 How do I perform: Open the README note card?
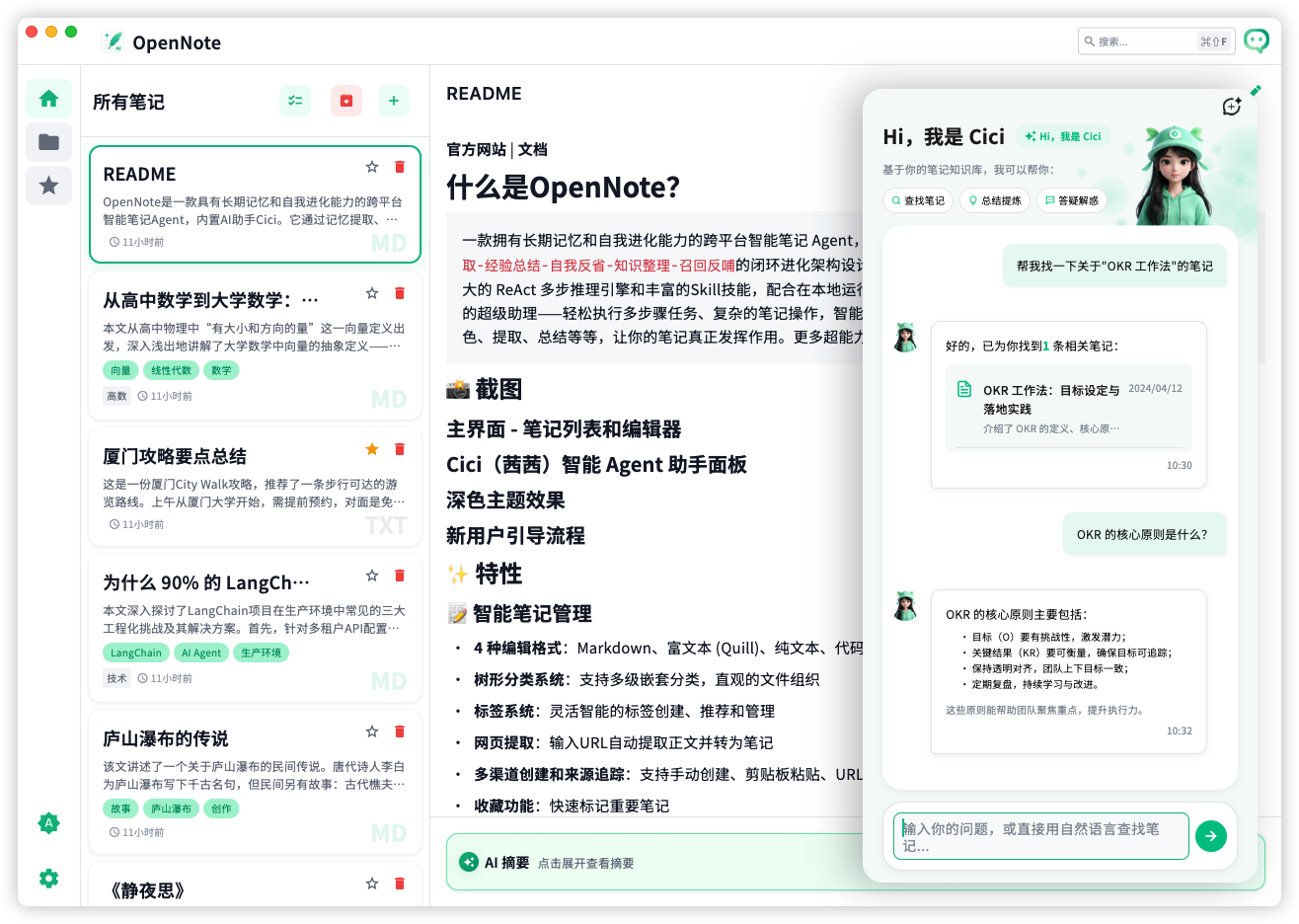(x=255, y=204)
